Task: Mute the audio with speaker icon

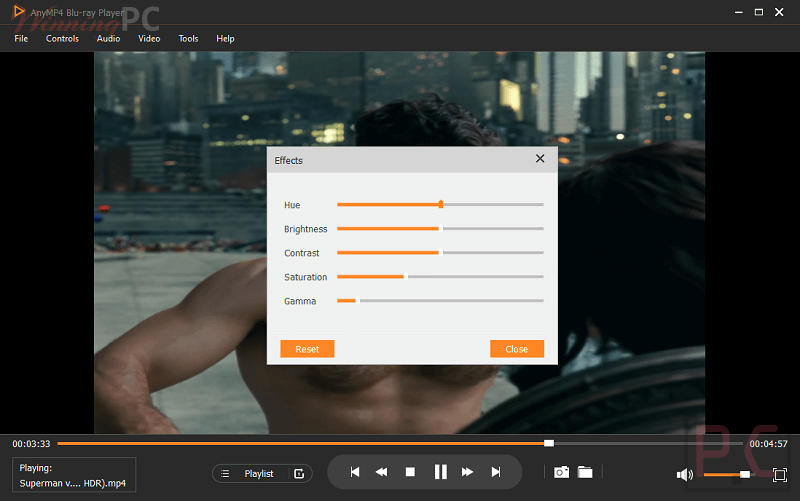Action: tap(685, 474)
